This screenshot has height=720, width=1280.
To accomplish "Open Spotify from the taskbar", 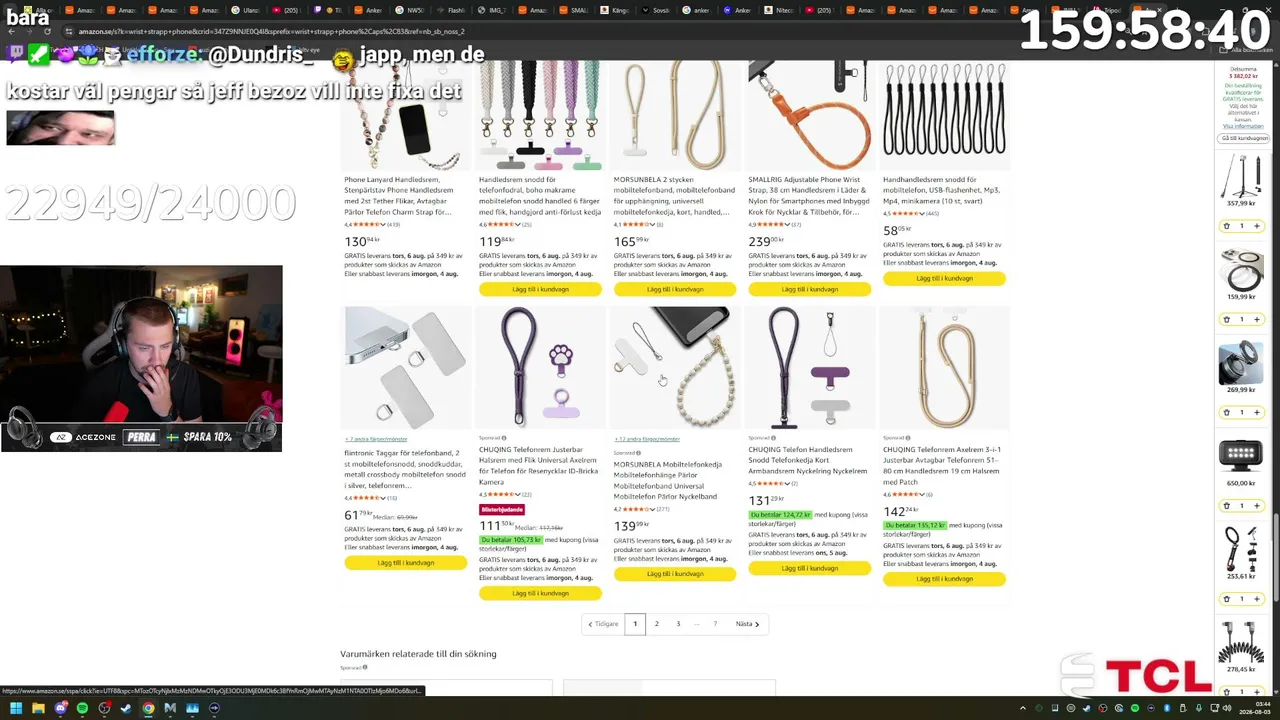I will click(82, 708).
